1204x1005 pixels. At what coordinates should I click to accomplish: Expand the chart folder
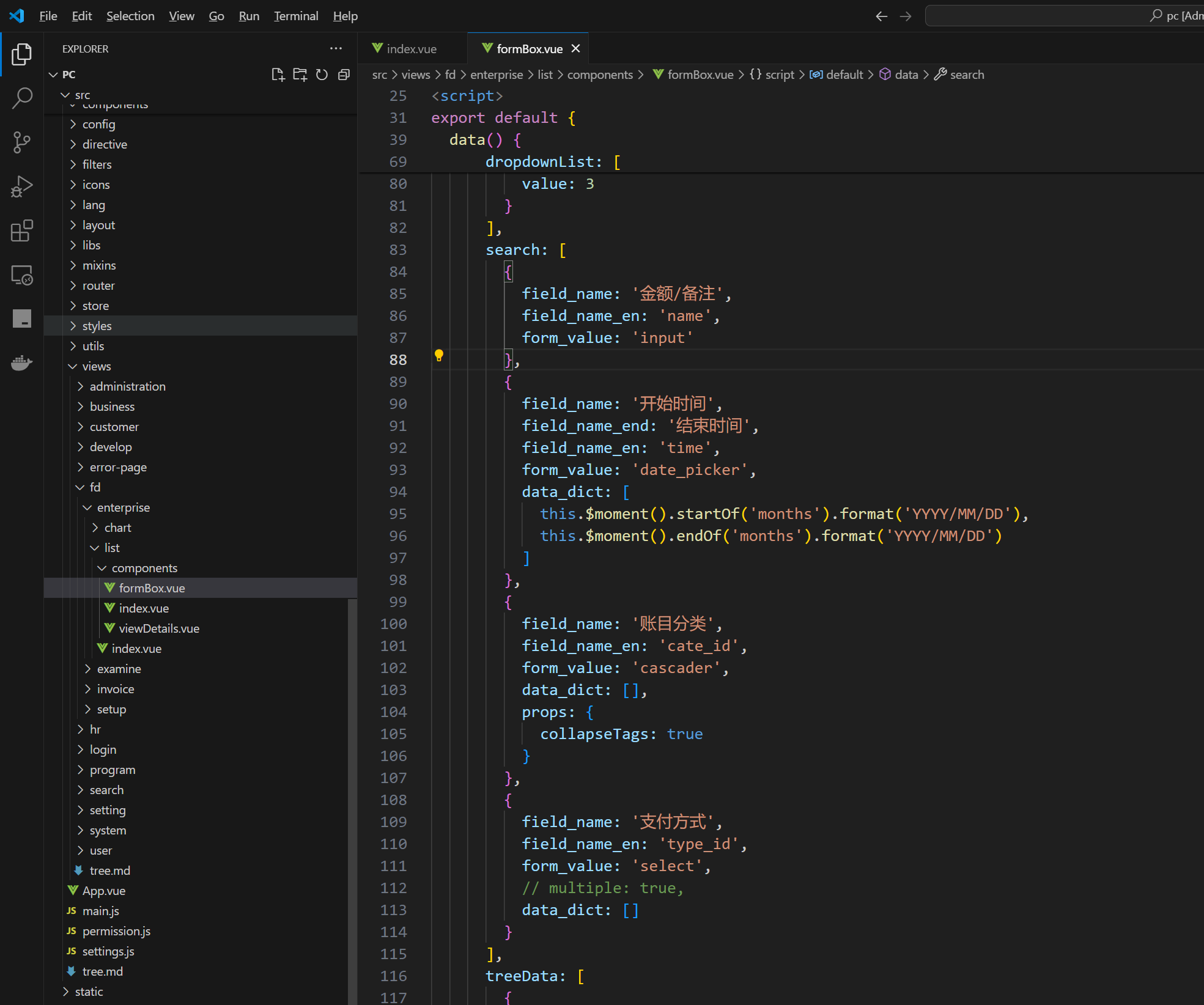coord(201,528)
